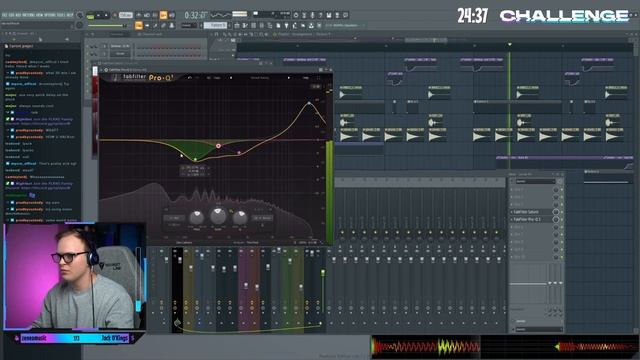Click the Pro-Q 3 undo arrow
Screen dimensions: 640x360
pos(190,78)
